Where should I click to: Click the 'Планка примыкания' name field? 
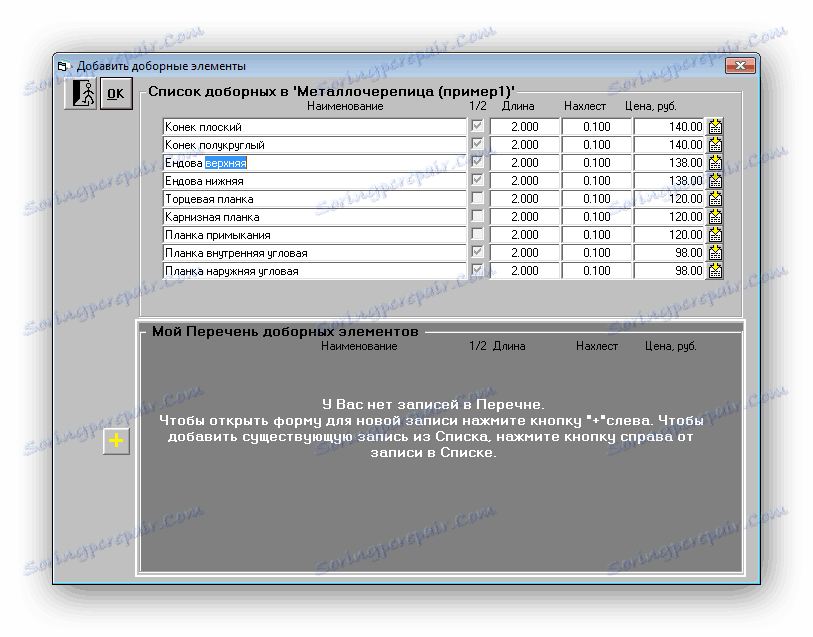point(315,235)
